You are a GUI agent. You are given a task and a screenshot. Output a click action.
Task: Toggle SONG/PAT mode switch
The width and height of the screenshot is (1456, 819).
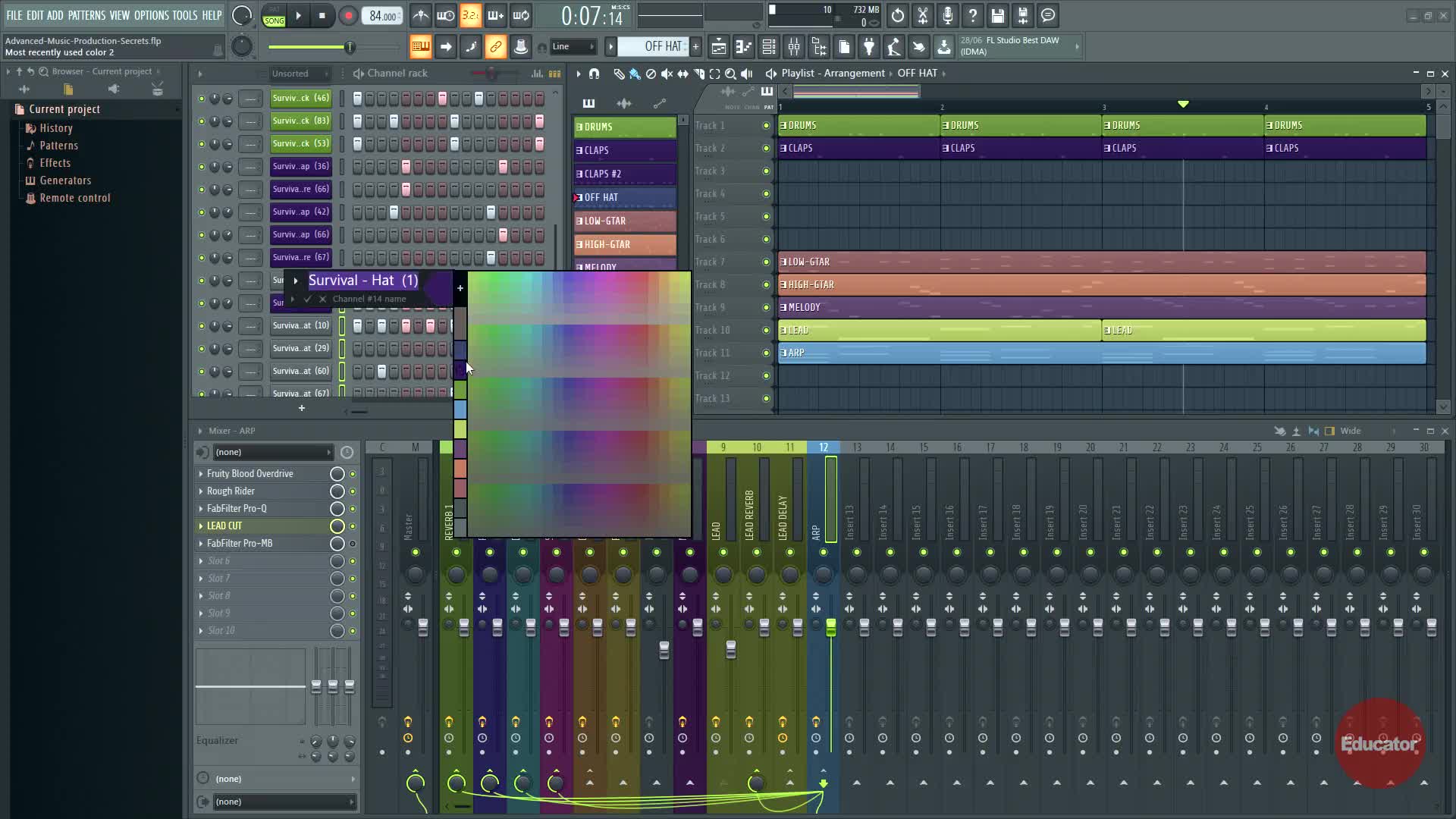click(x=274, y=16)
